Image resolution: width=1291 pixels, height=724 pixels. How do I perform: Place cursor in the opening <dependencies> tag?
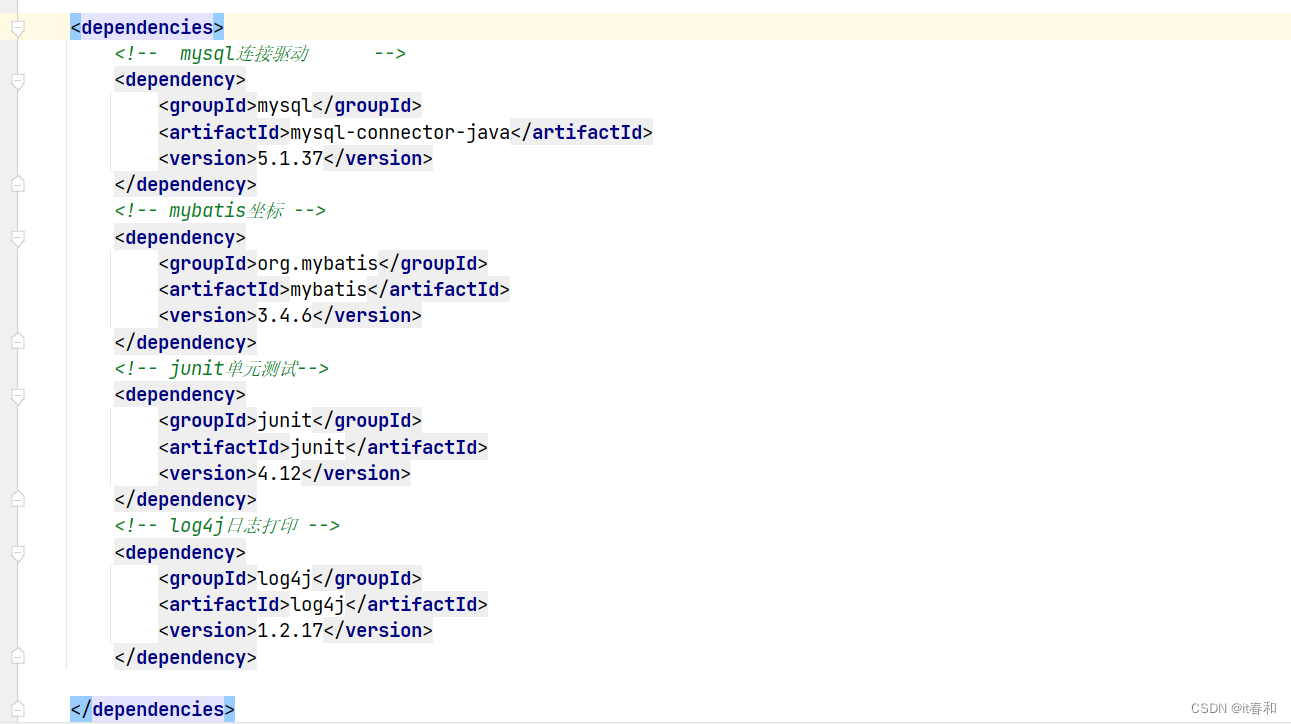click(147, 27)
